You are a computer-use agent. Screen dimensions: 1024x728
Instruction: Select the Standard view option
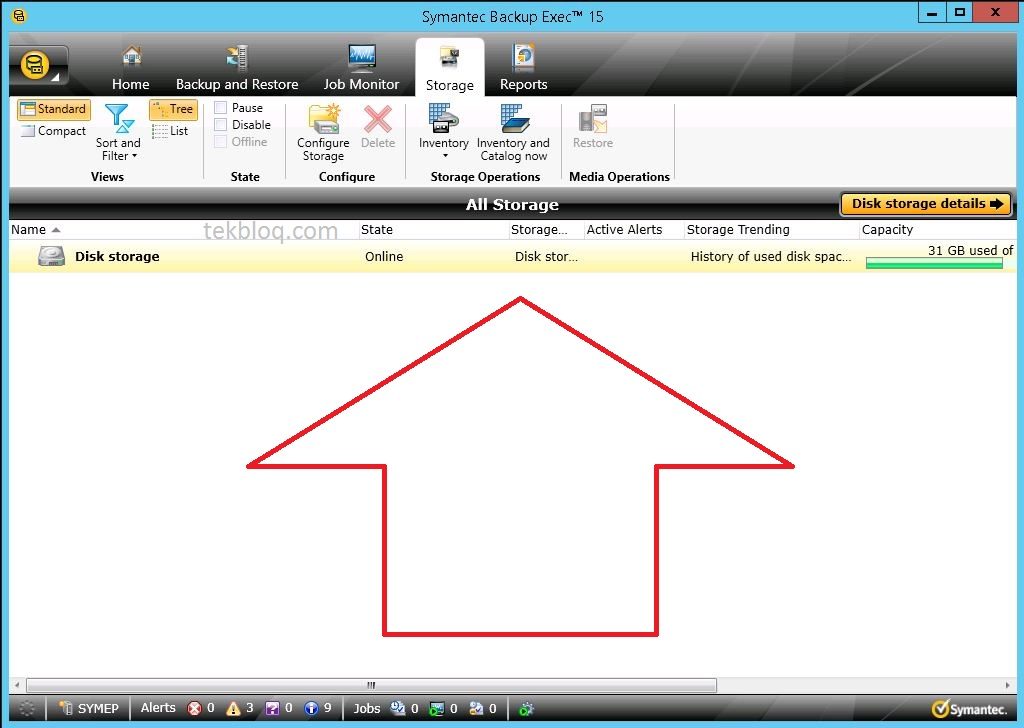click(54, 109)
